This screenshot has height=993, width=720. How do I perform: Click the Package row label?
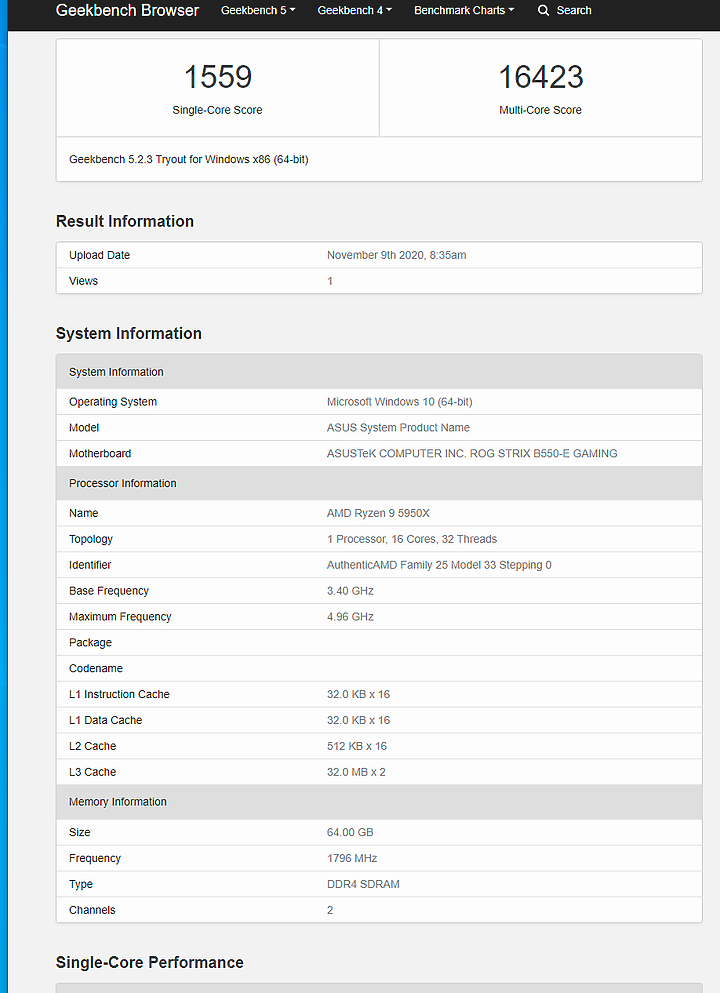pyautogui.click(x=91, y=643)
